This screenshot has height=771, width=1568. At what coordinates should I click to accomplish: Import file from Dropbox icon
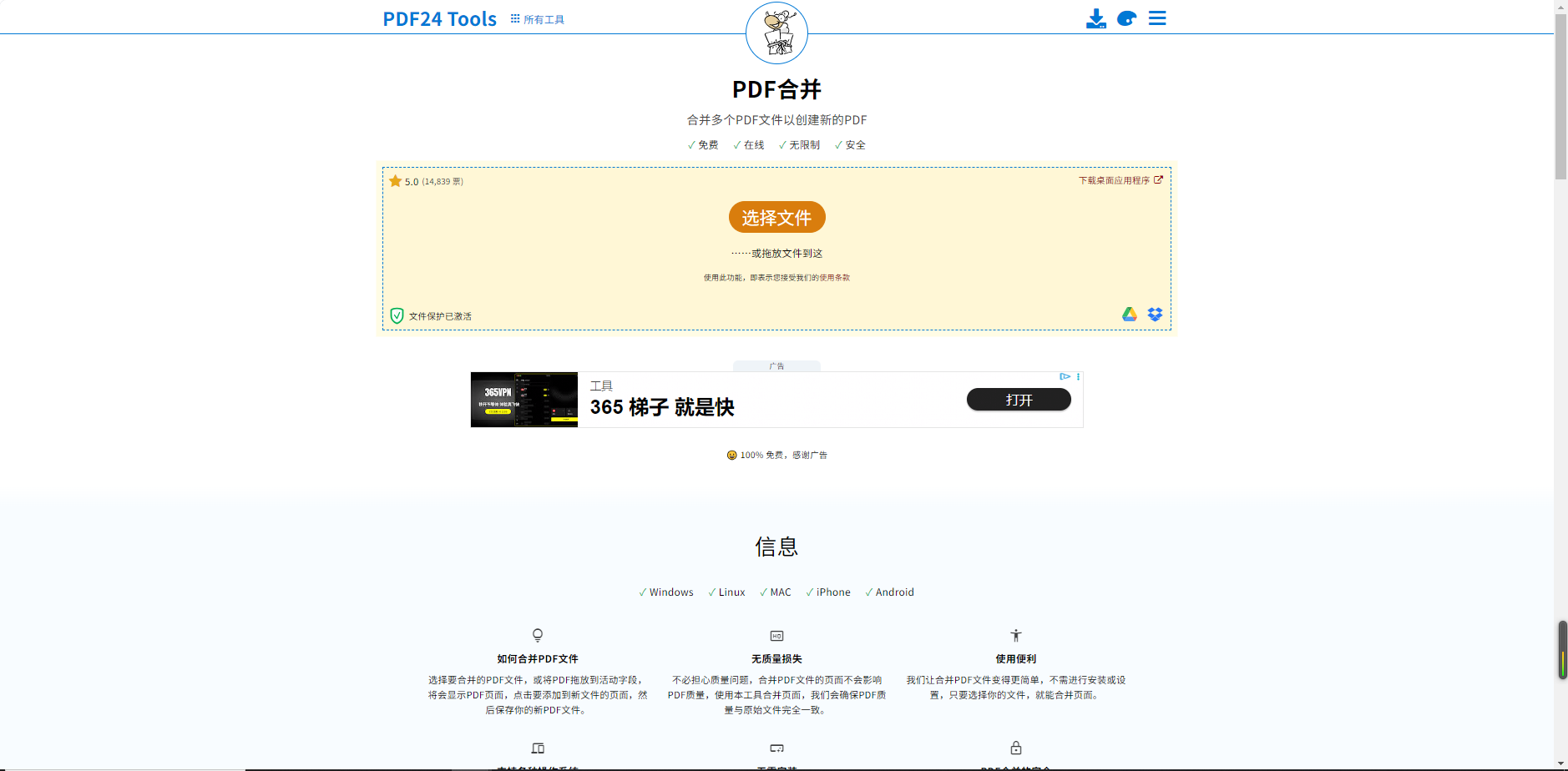click(x=1155, y=315)
